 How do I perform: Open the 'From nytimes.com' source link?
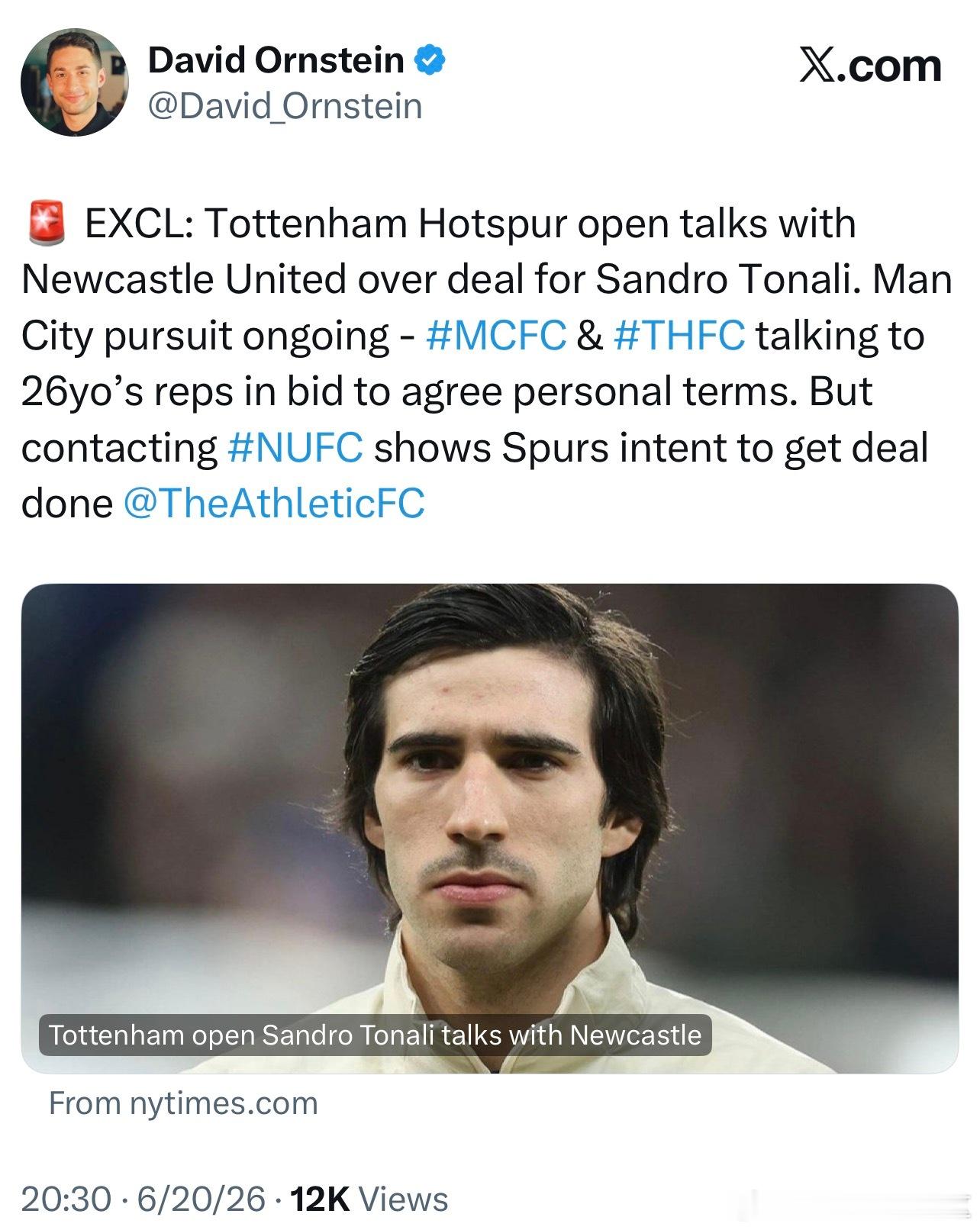click(x=183, y=1104)
